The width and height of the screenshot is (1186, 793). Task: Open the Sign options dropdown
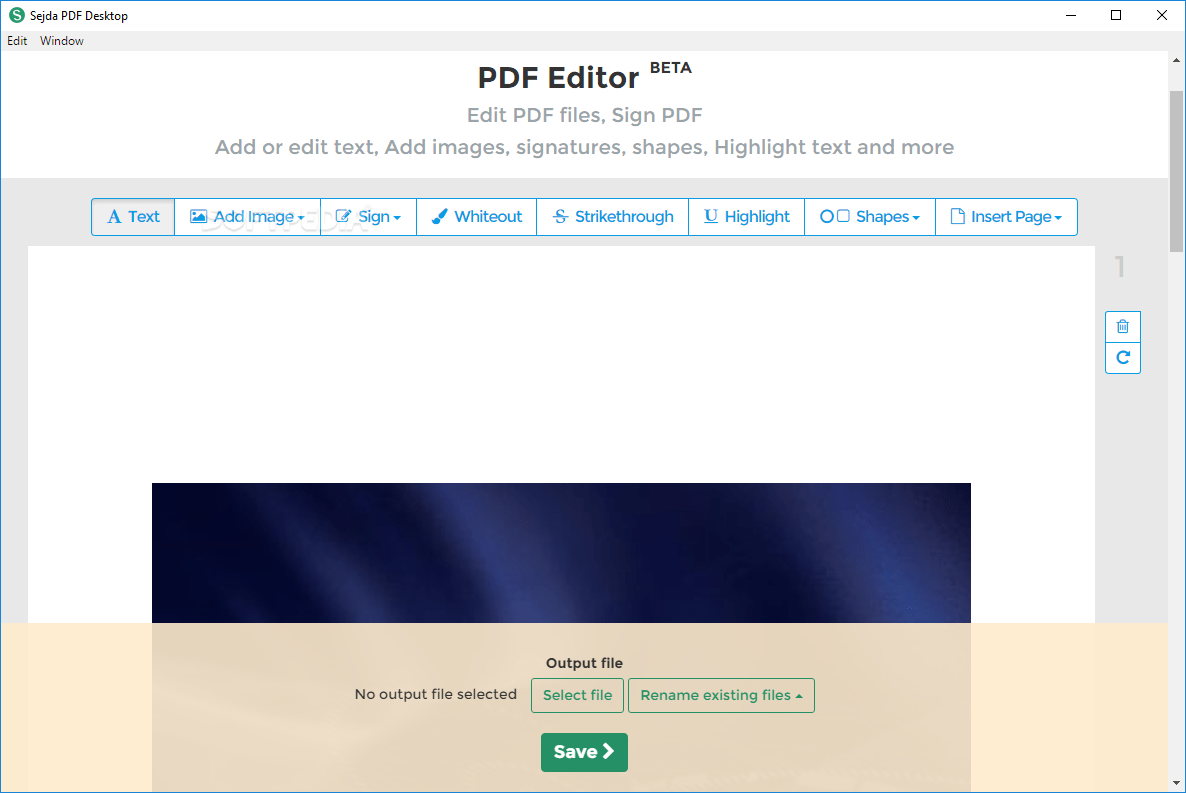point(395,216)
